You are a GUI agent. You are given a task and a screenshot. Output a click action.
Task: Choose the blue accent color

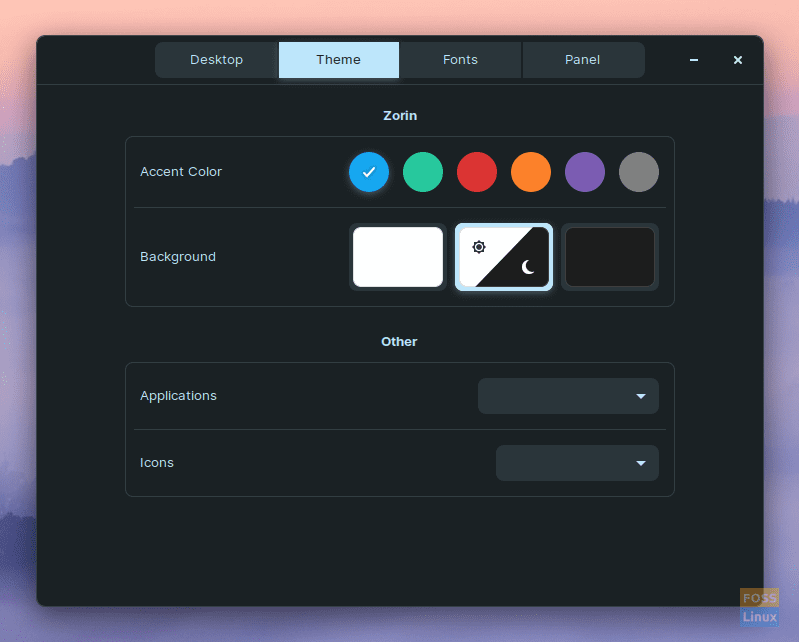[x=369, y=172]
